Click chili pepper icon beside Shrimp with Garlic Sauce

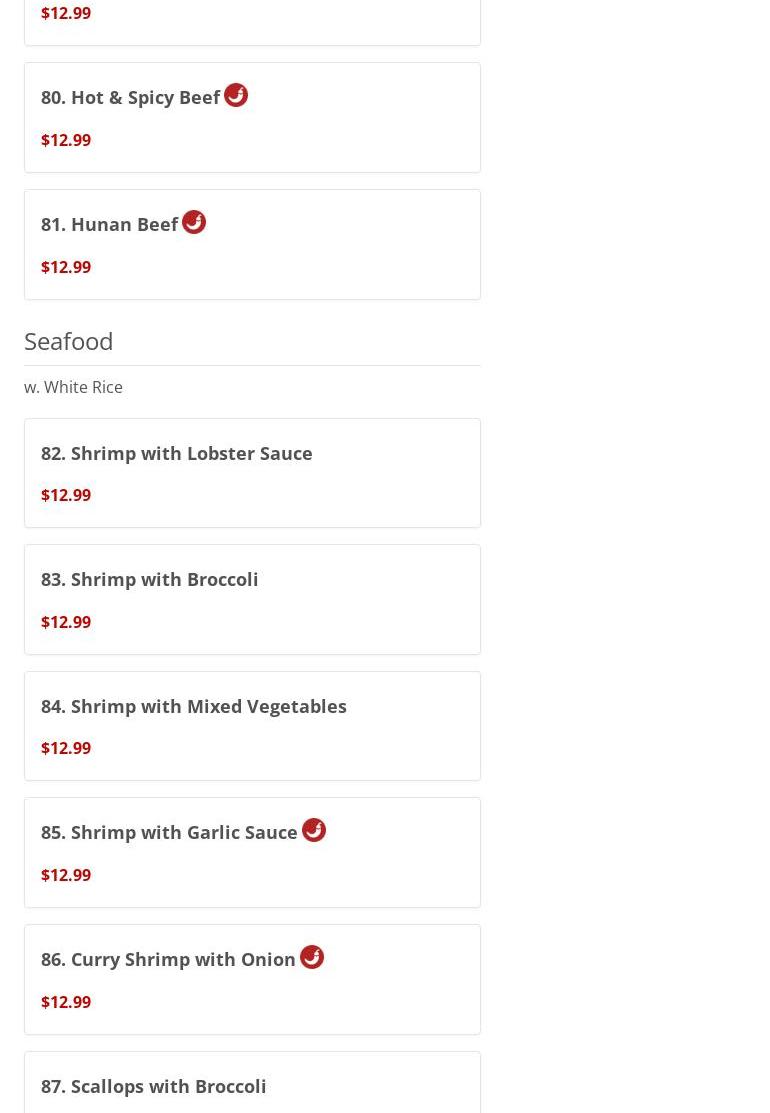click(x=314, y=830)
